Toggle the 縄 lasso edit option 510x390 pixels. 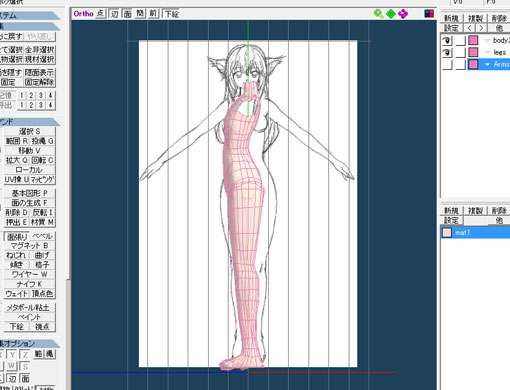pyautogui.click(x=50, y=354)
